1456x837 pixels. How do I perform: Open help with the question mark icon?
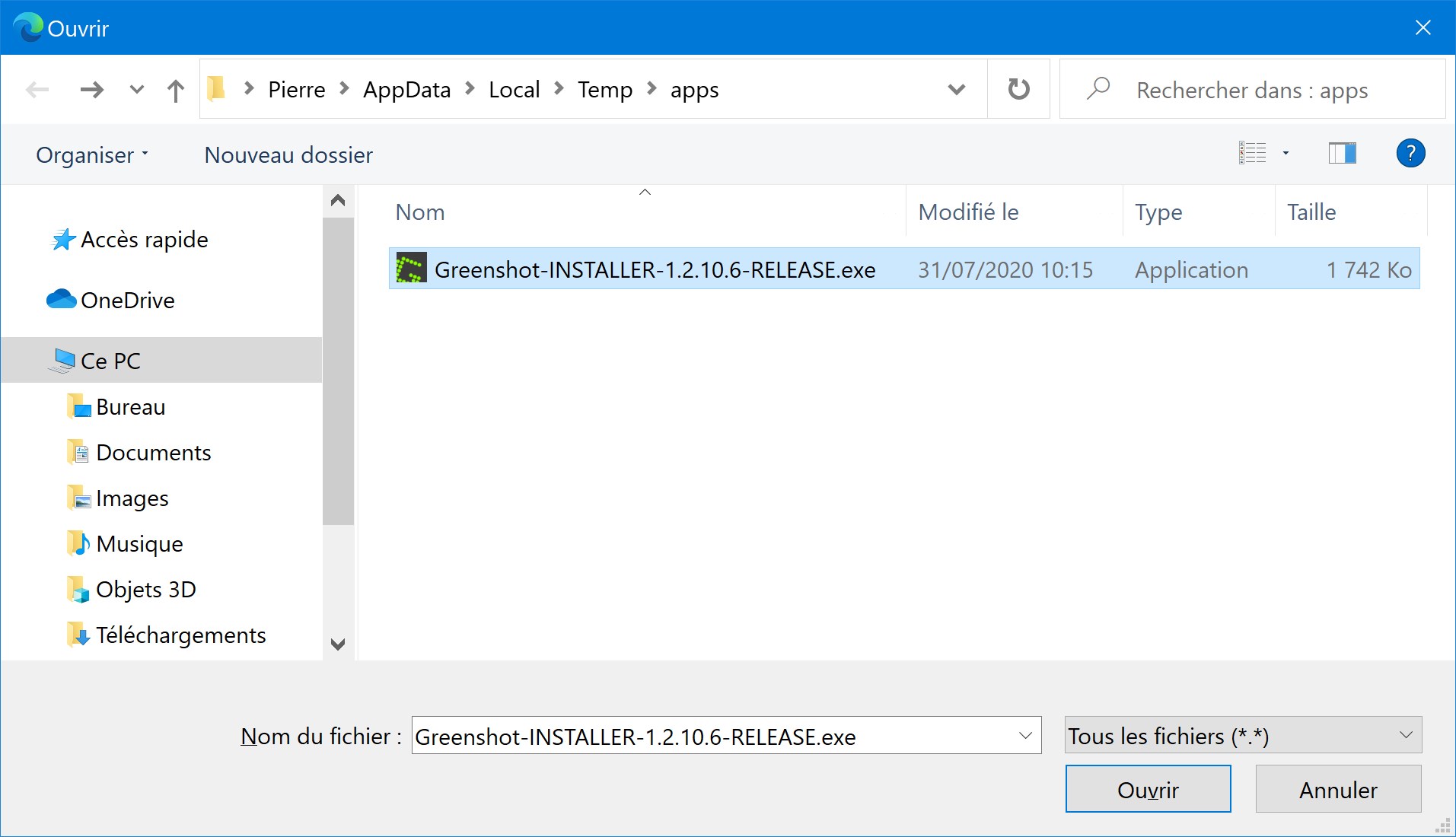(1410, 153)
